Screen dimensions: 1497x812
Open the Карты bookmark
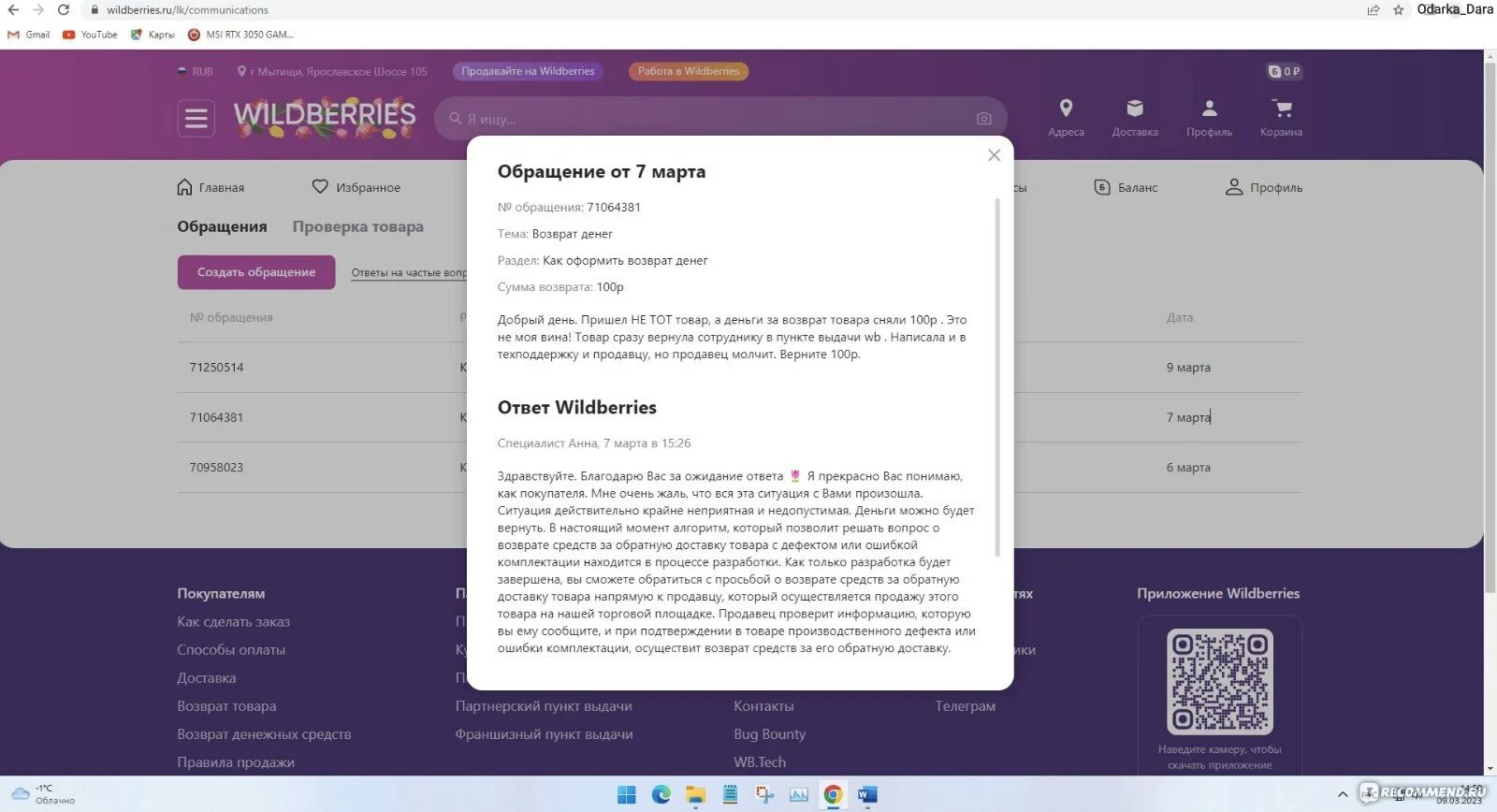pyautogui.click(x=153, y=35)
